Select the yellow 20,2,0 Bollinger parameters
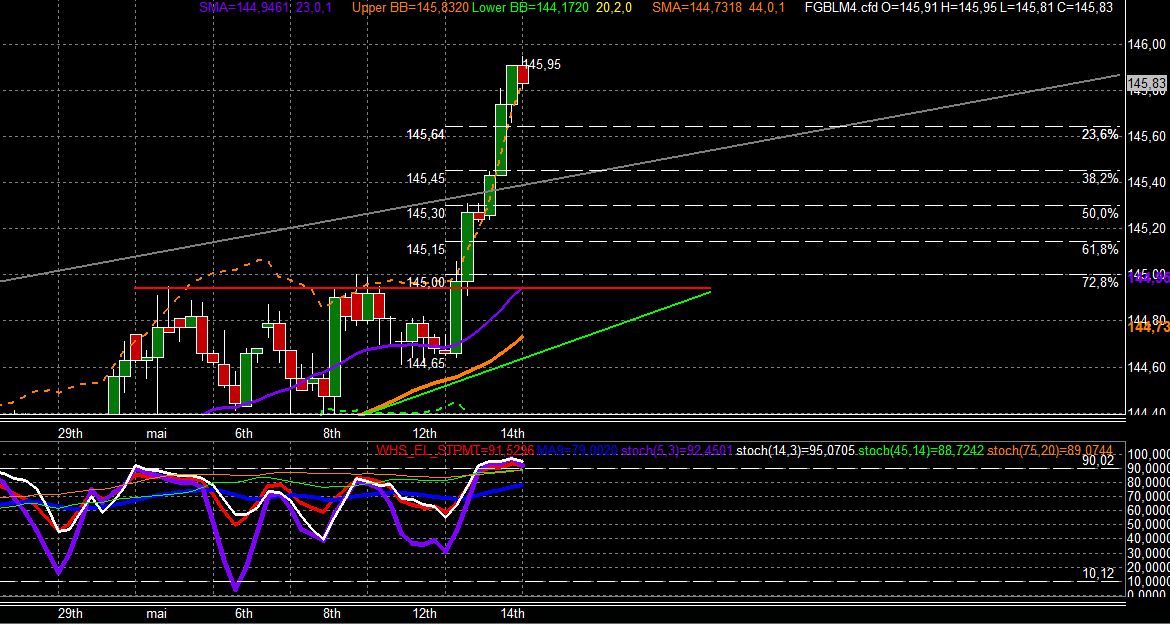The height and width of the screenshot is (624, 1170). pyautogui.click(x=616, y=7)
